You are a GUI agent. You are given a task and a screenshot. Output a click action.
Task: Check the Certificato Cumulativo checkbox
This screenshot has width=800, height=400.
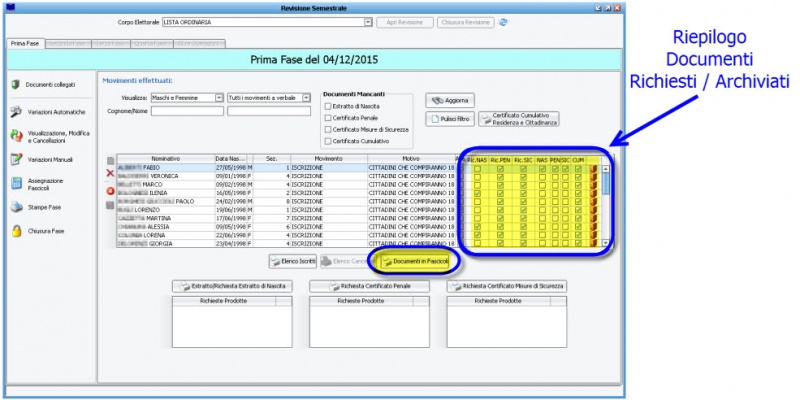tap(328, 141)
